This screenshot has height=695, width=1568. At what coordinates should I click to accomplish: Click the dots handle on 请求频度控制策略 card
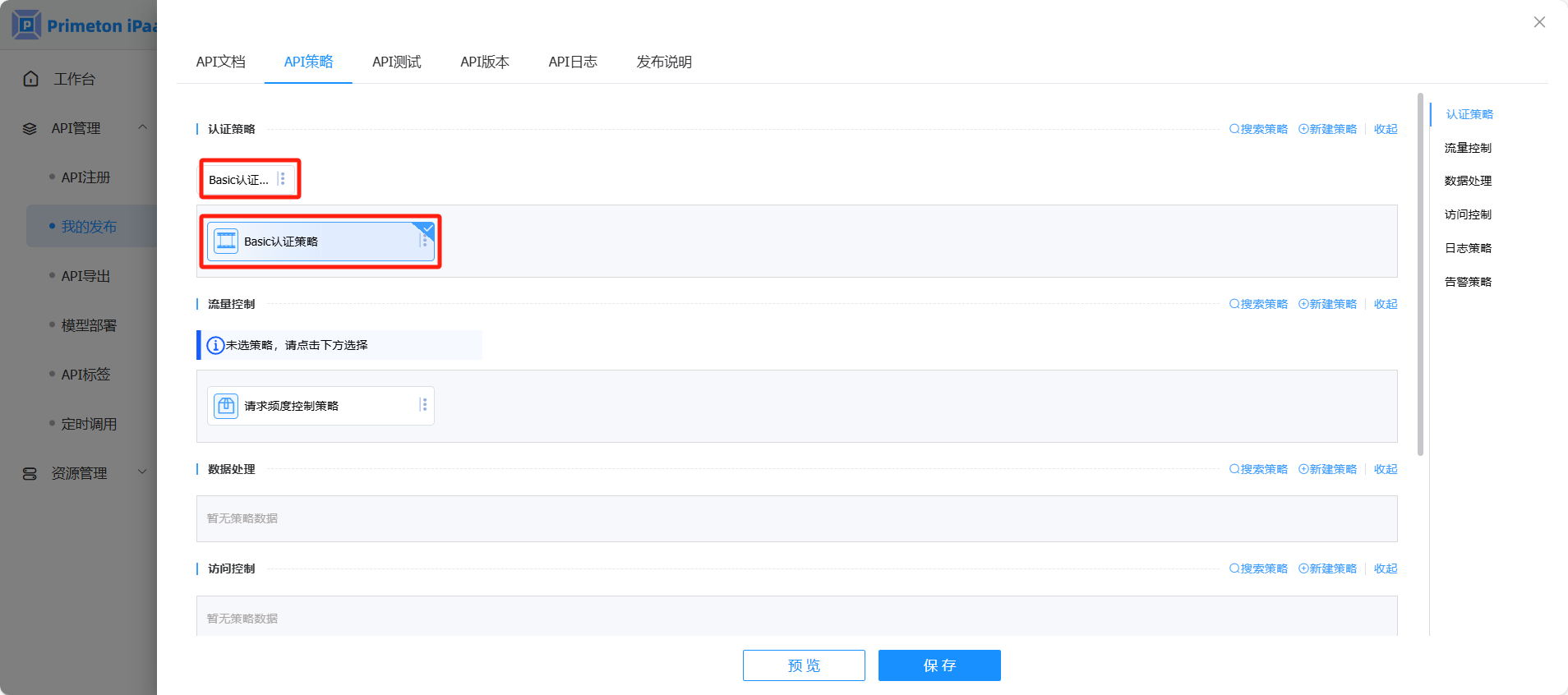point(423,405)
